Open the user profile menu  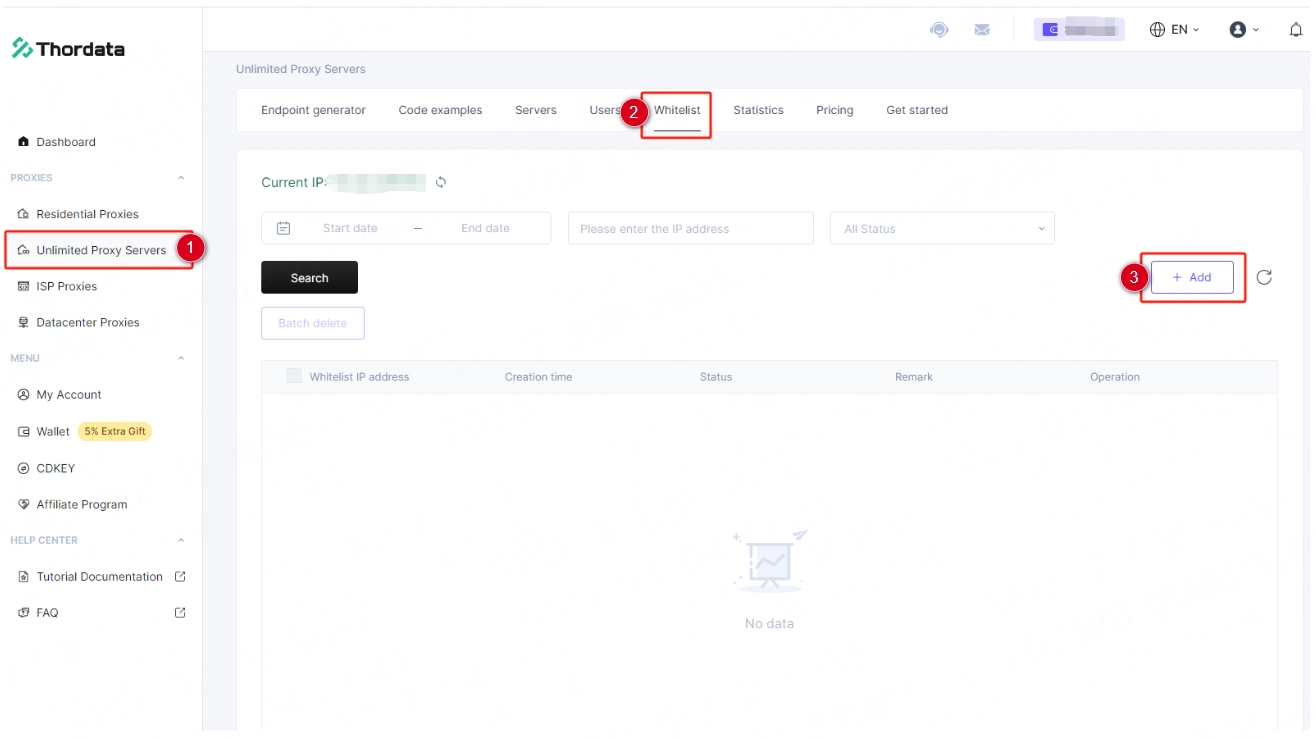(x=1245, y=30)
